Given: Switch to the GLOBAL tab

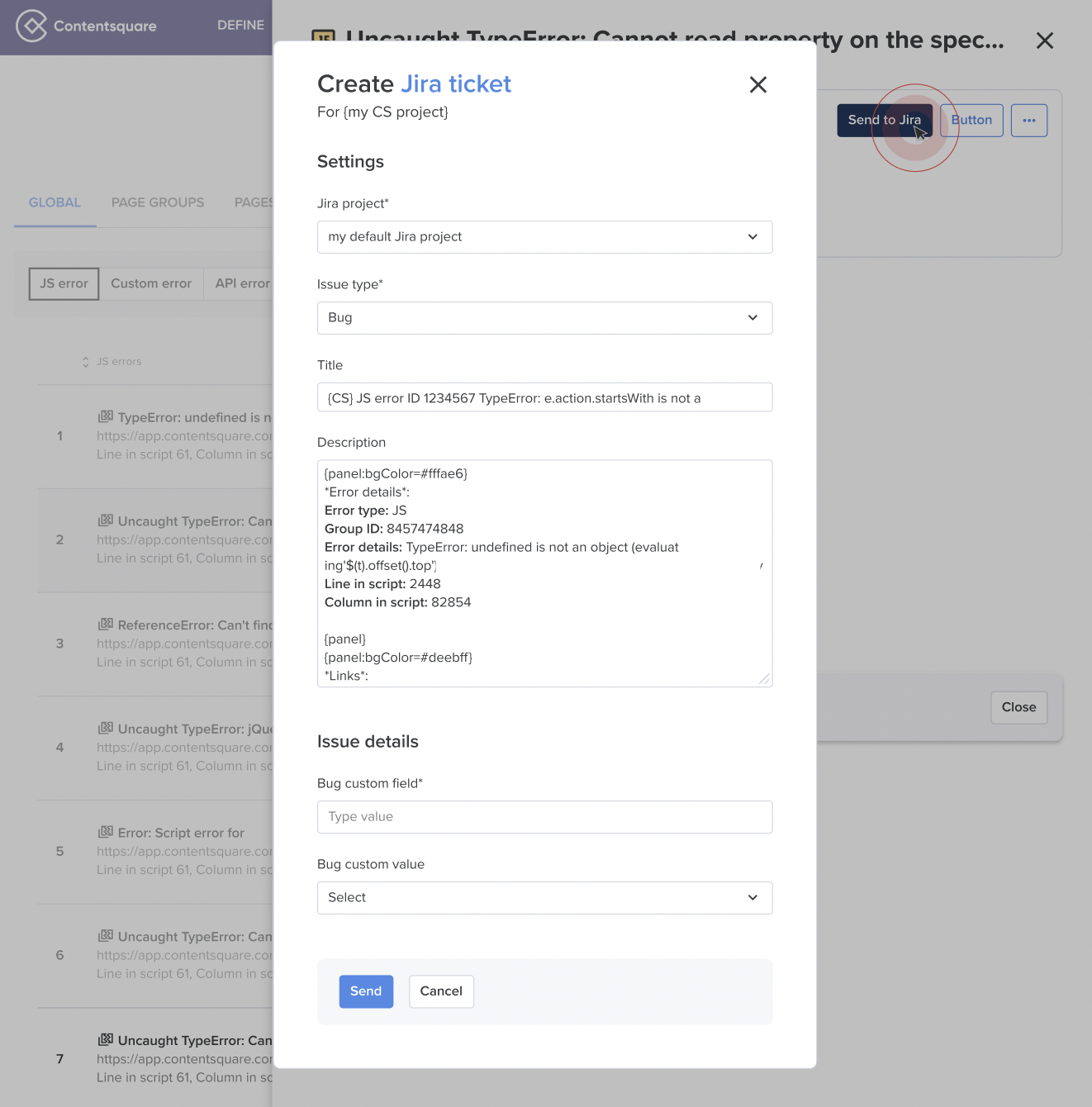Looking at the screenshot, I should click(55, 203).
